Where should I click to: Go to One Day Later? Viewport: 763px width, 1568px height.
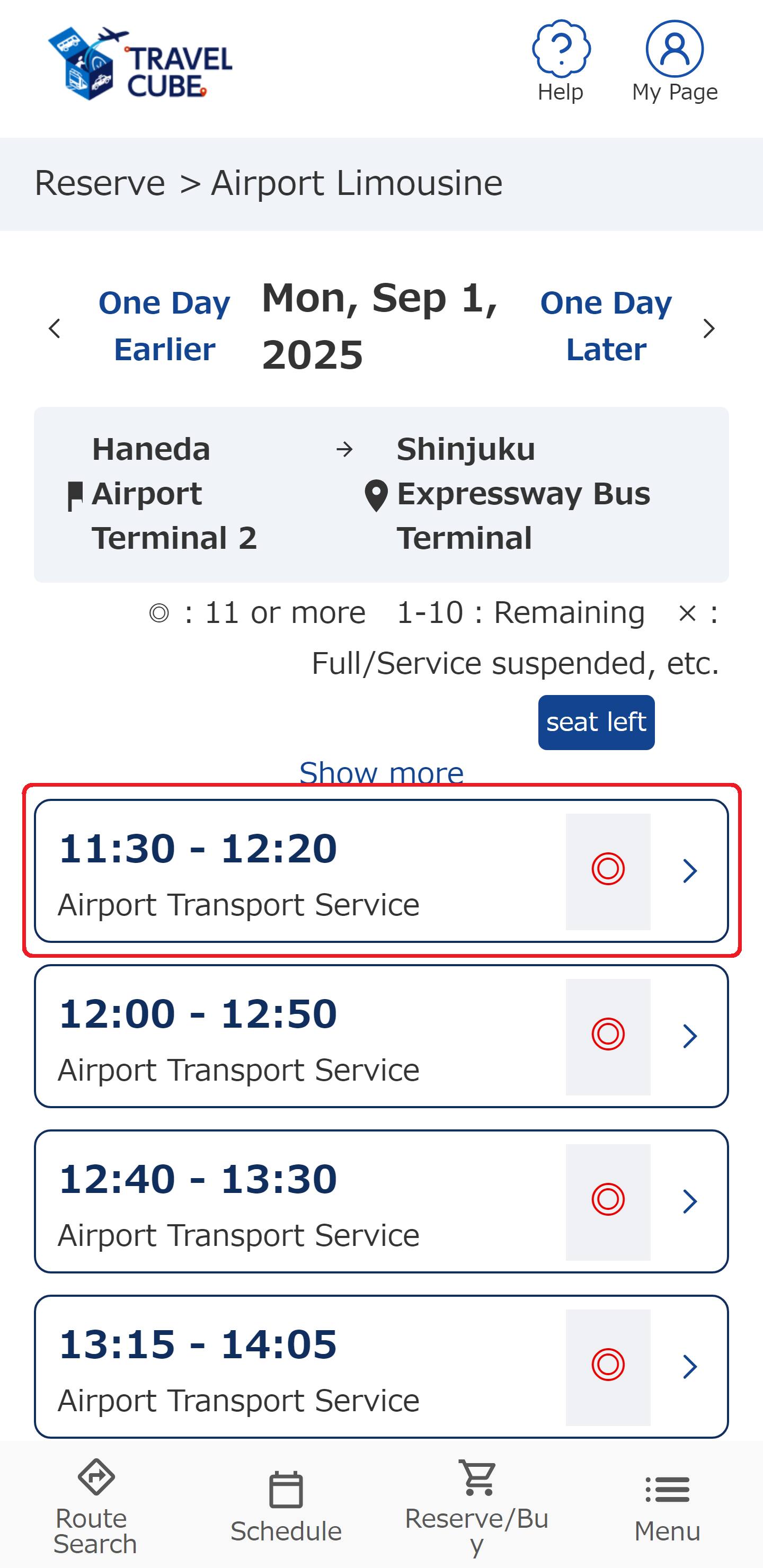tap(606, 326)
